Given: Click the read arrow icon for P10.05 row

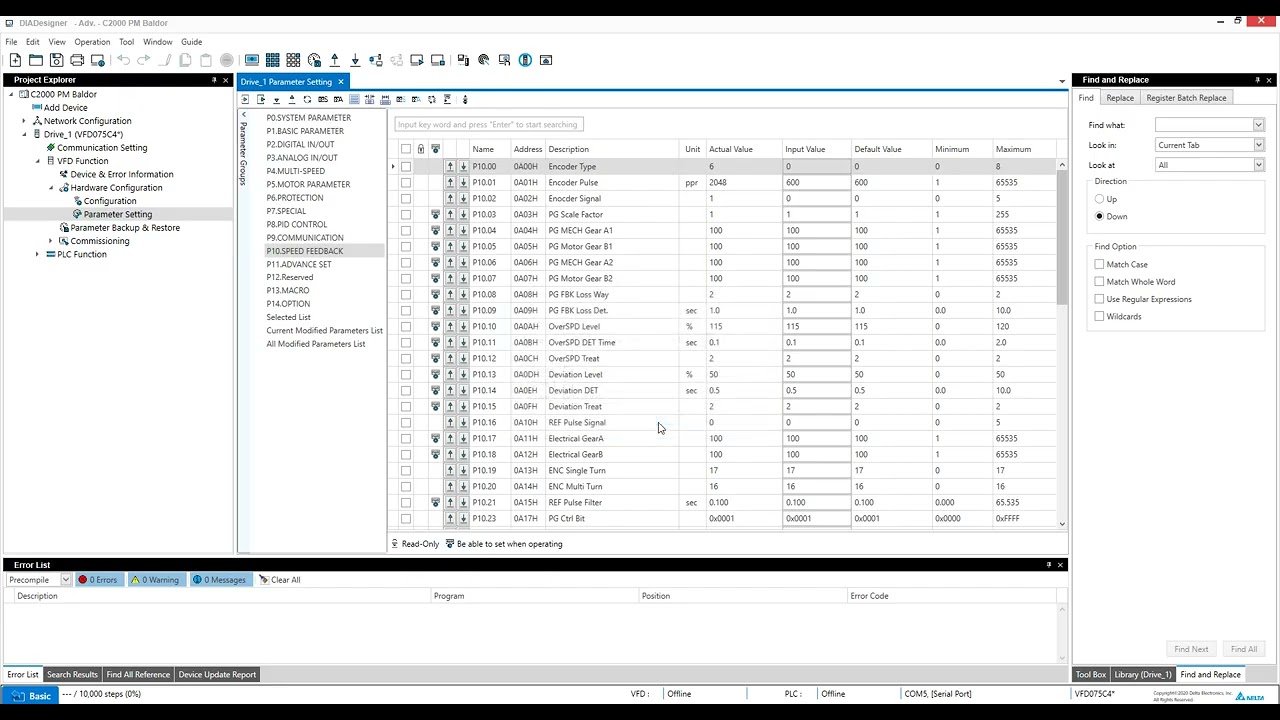Looking at the screenshot, I should (450, 246).
